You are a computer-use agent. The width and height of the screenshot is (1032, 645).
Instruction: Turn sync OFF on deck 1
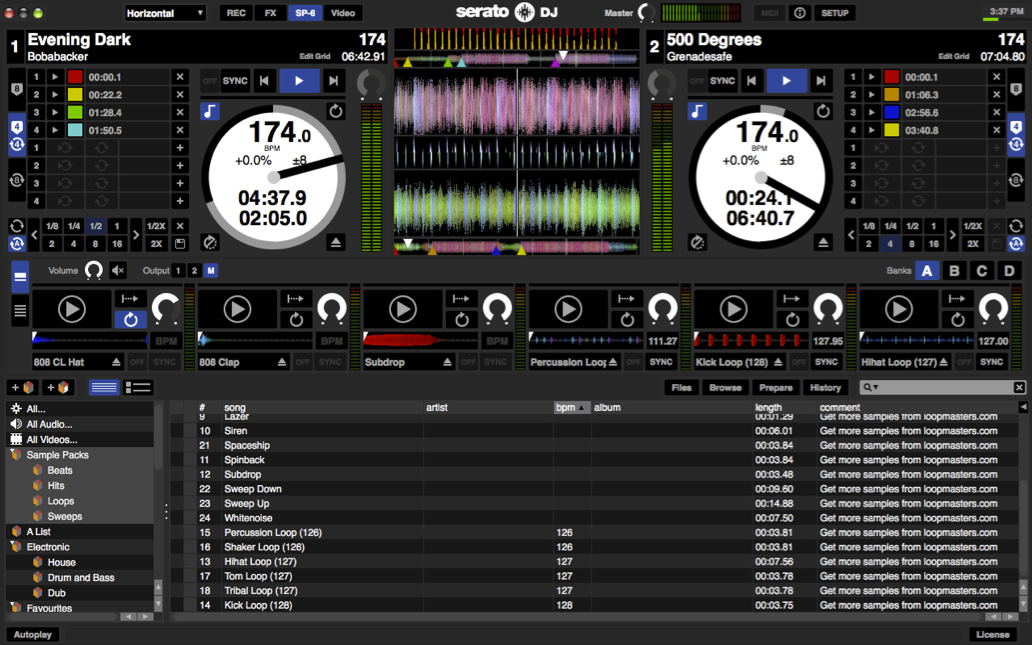pos(209,81)
